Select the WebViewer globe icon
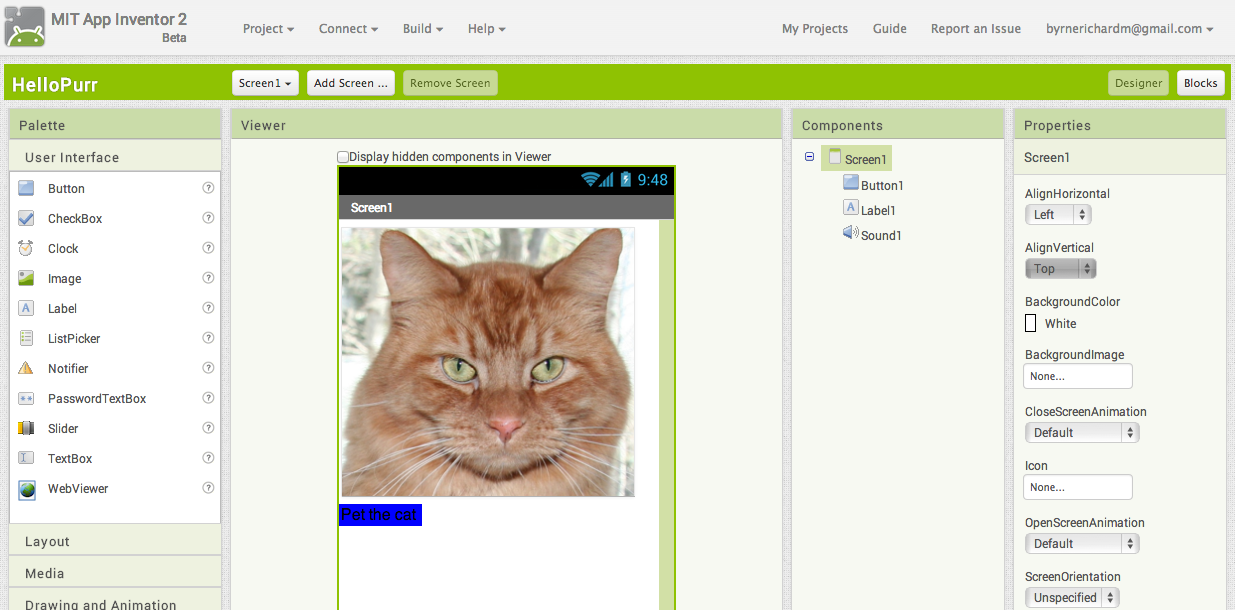1235x610 pixels. 26,489
